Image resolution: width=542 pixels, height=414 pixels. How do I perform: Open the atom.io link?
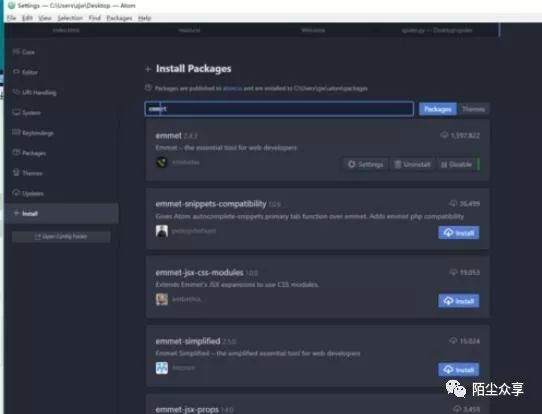[x=232, y=88]
